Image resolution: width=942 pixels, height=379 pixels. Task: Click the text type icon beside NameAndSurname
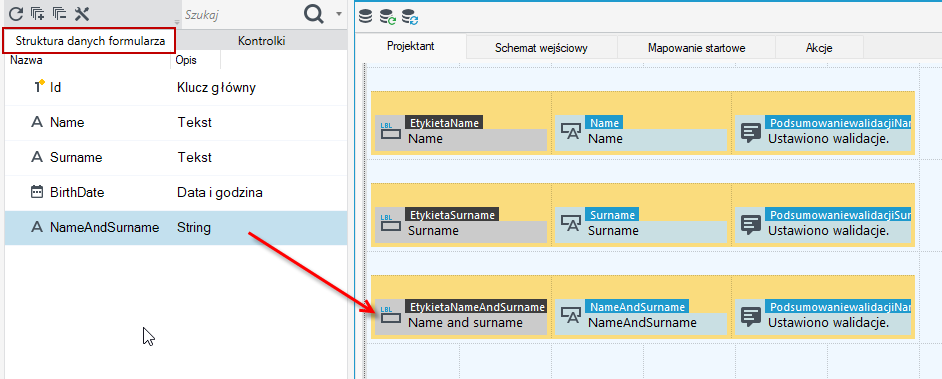point(37,227)
